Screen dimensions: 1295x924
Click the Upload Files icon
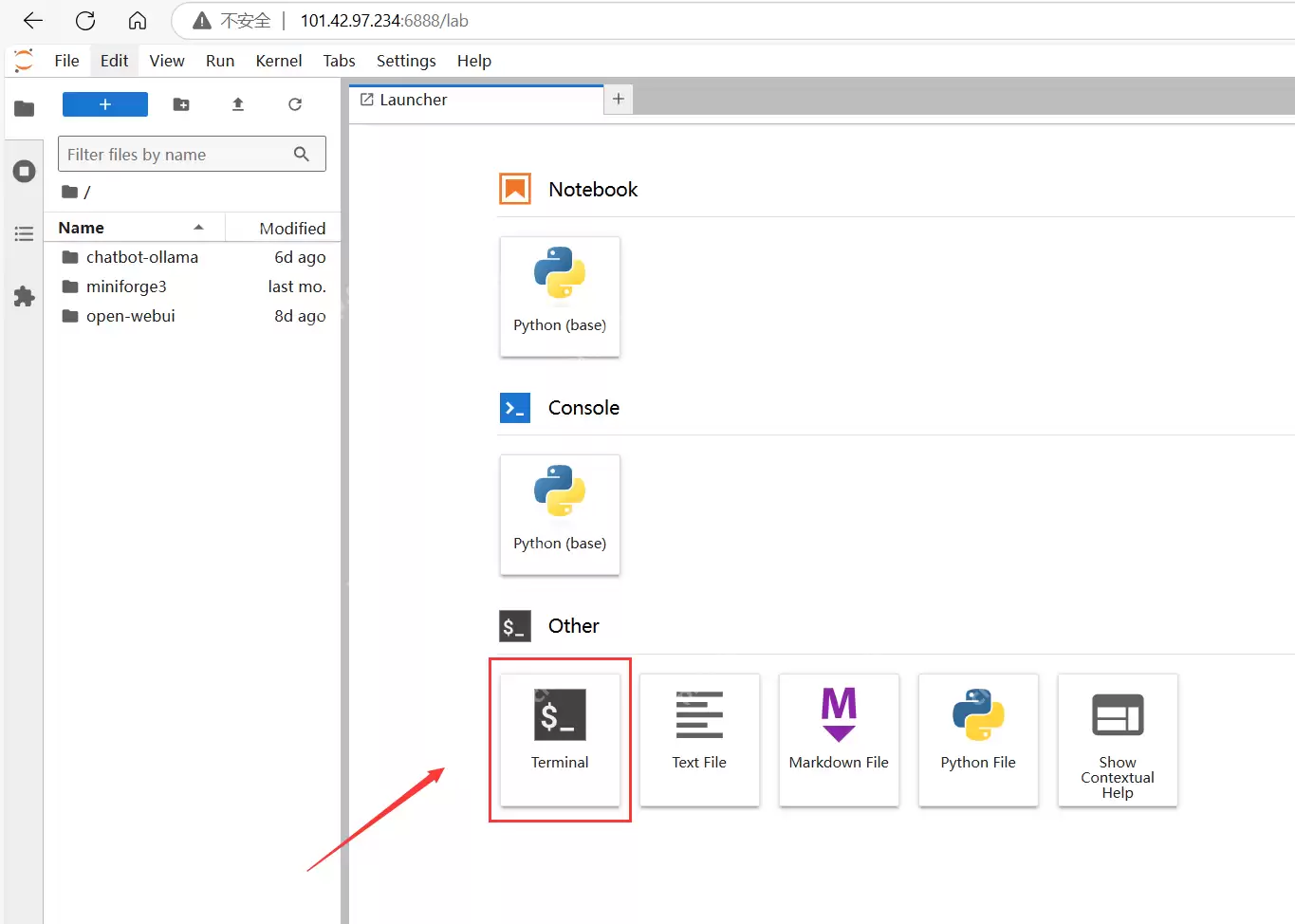[x=238, y=104]
